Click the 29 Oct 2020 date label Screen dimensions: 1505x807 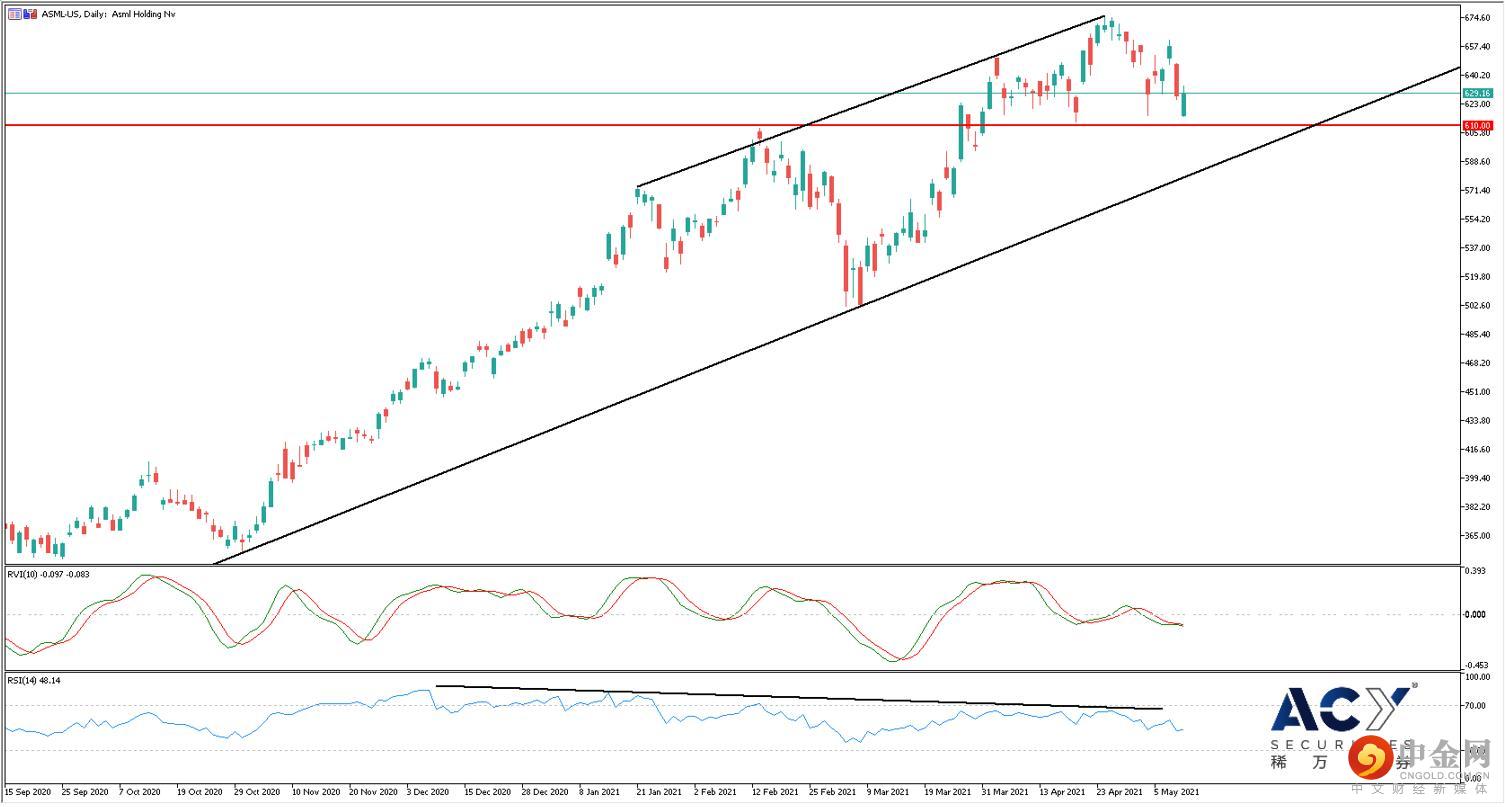coord(258,791)
